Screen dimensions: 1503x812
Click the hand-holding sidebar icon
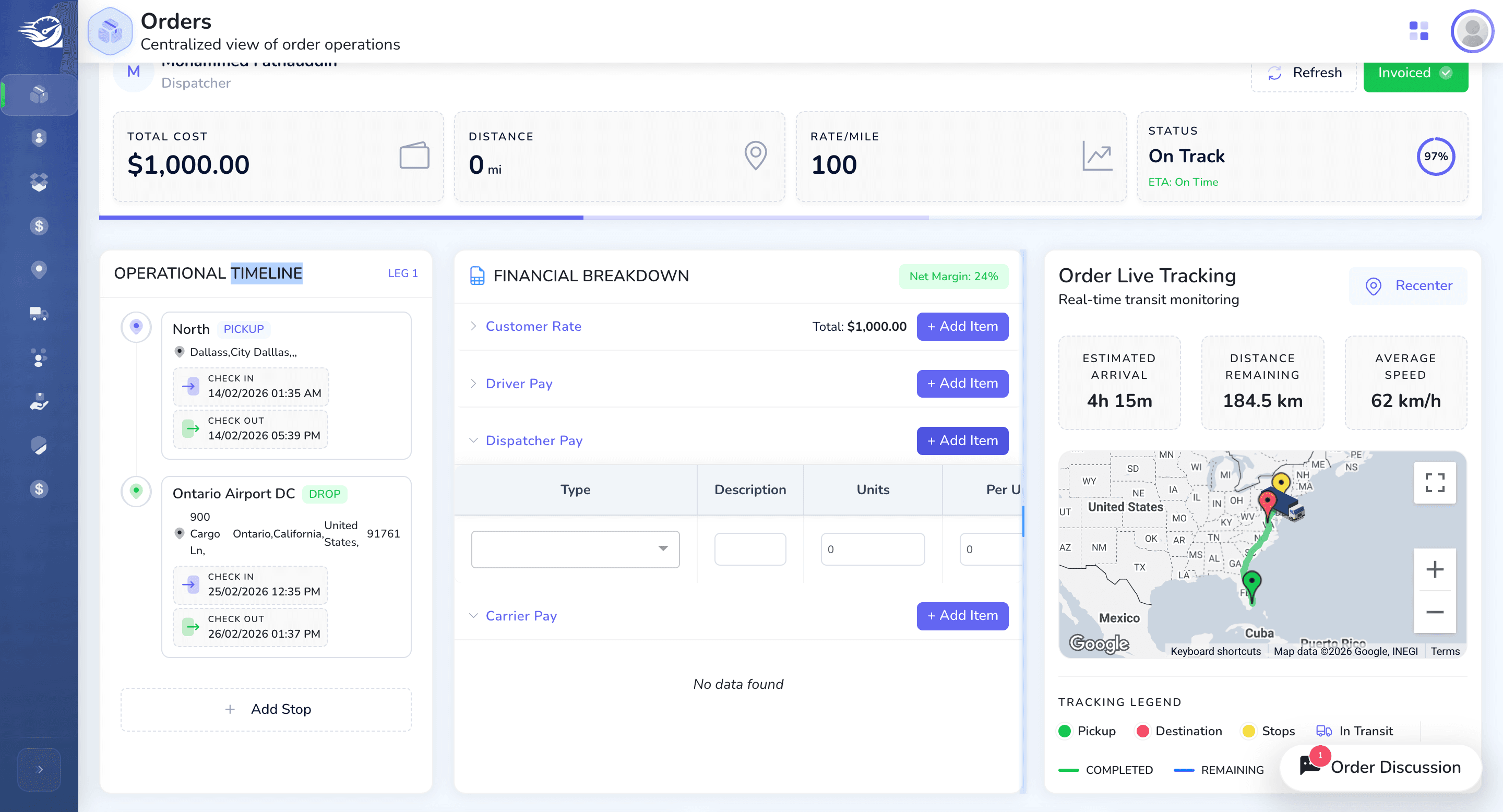pos(39,401)
